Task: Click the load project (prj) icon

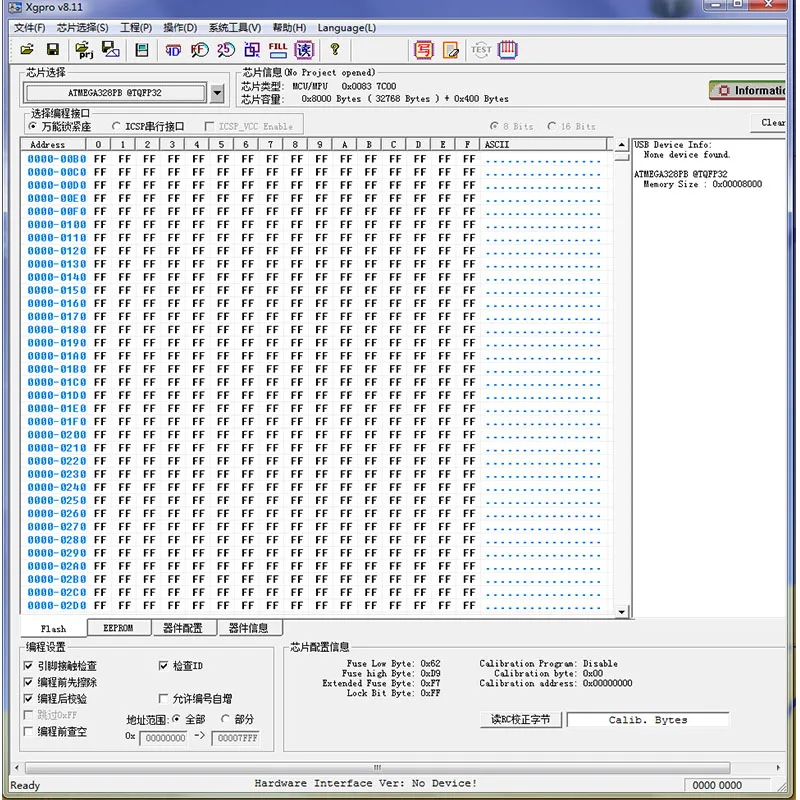Action: (84, 49)
